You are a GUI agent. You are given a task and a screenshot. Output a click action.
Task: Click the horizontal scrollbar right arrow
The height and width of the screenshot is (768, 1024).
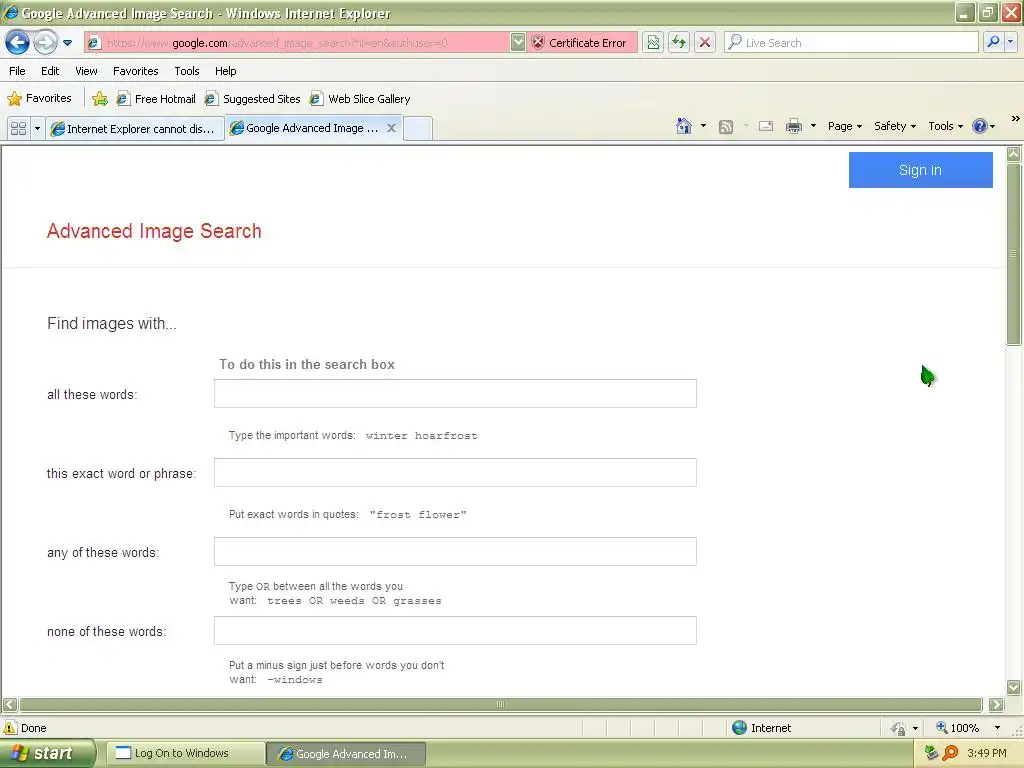(x=996, y=705)
